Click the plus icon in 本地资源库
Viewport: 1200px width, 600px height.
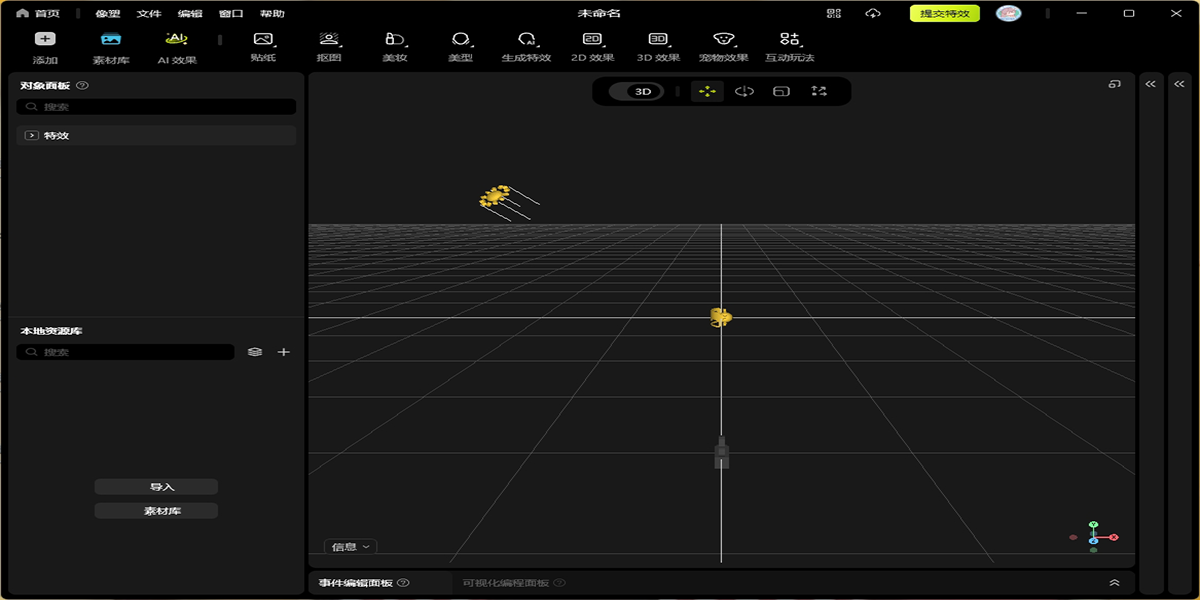click(x=284, y=352)
